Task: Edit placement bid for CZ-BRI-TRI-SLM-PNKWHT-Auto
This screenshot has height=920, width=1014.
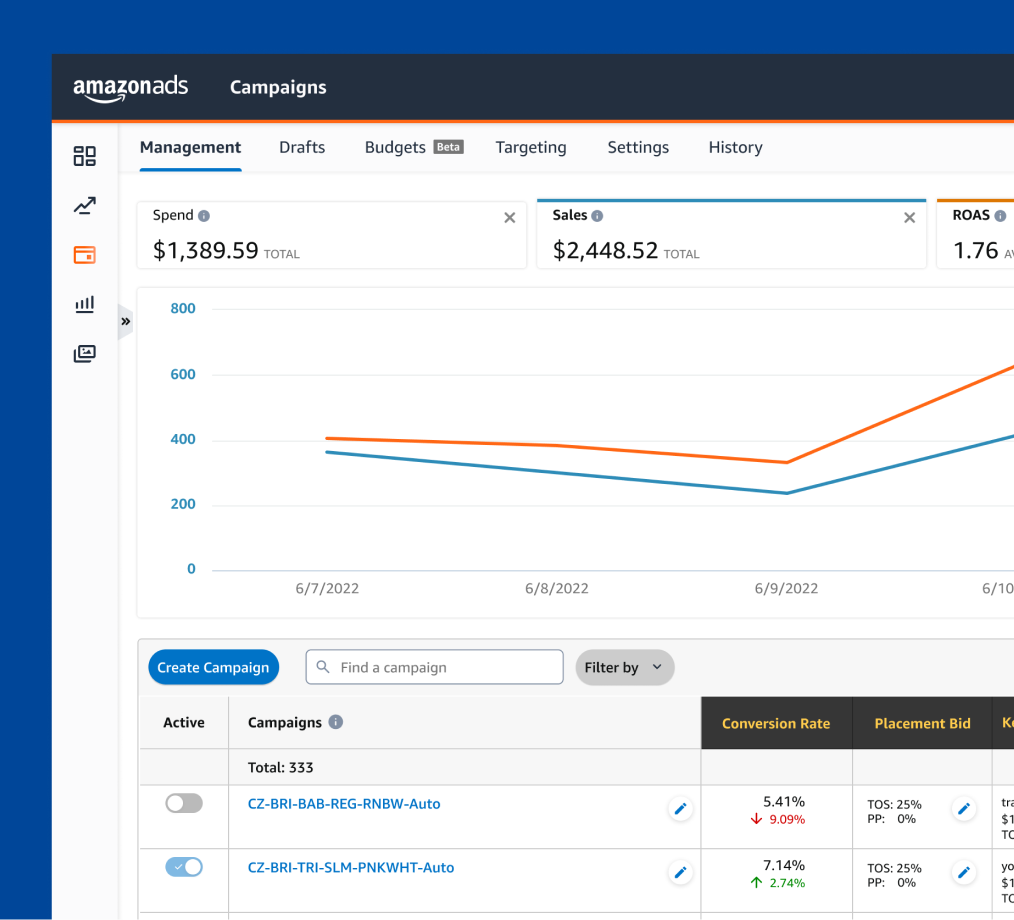Action: click(x=964, y=873)
